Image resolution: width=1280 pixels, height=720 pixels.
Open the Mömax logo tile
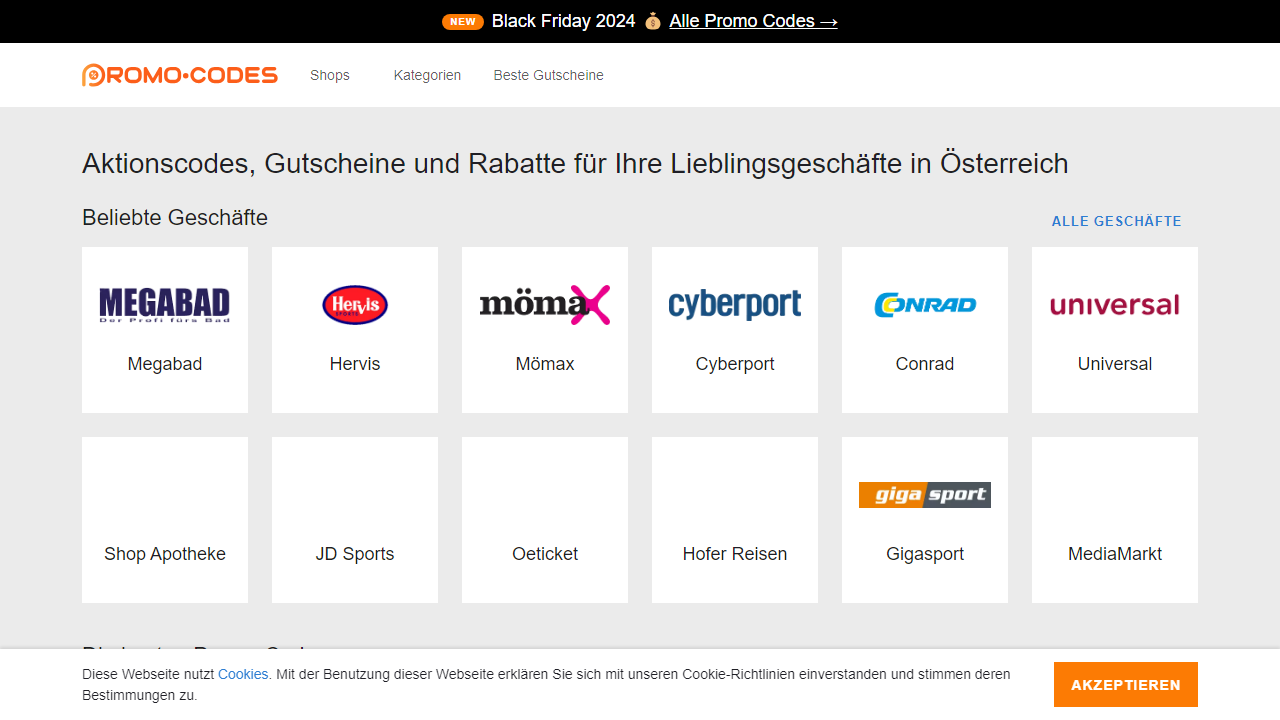point(545,305)
